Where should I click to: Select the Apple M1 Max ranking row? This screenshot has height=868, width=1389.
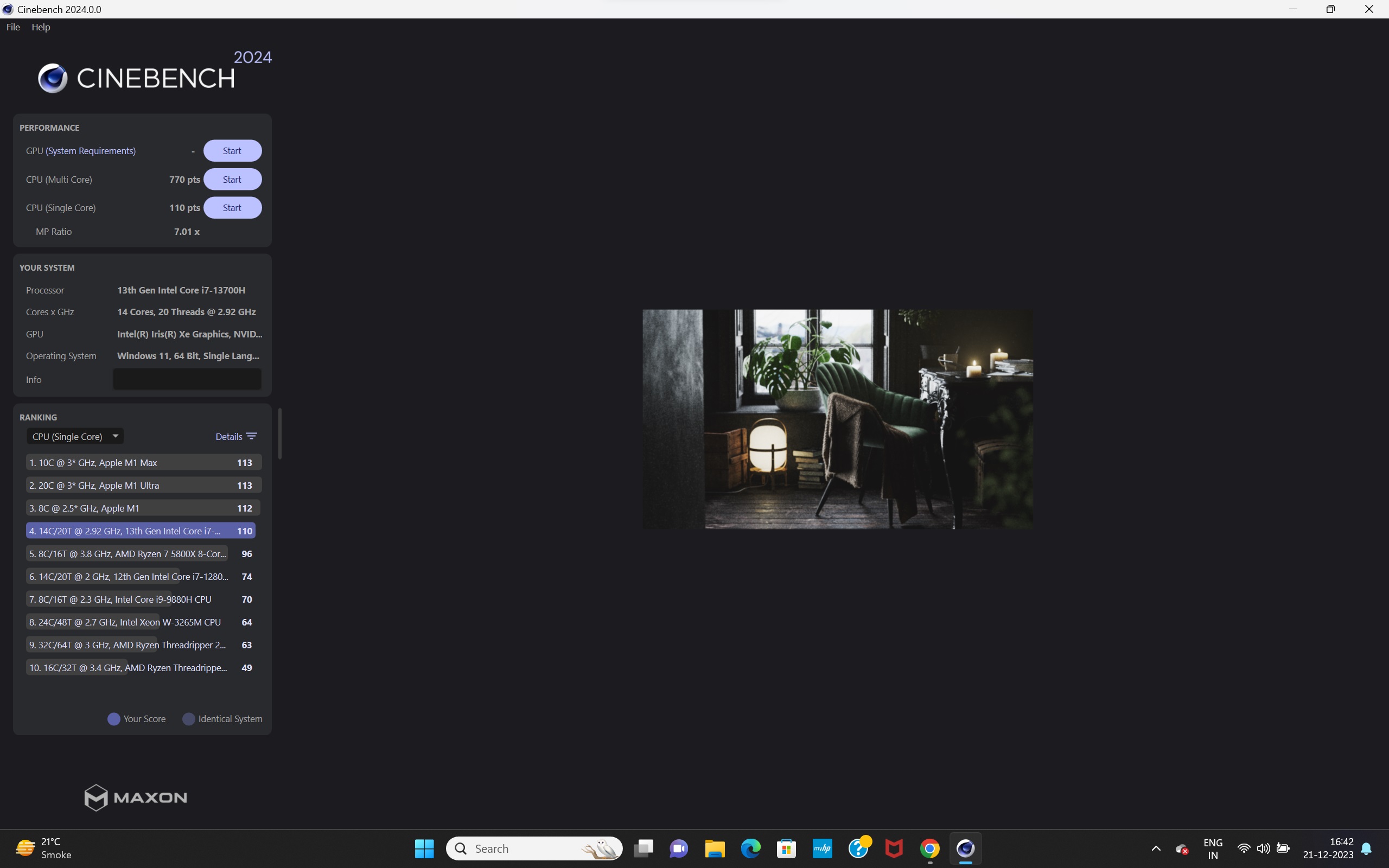[x=143, y=463]
